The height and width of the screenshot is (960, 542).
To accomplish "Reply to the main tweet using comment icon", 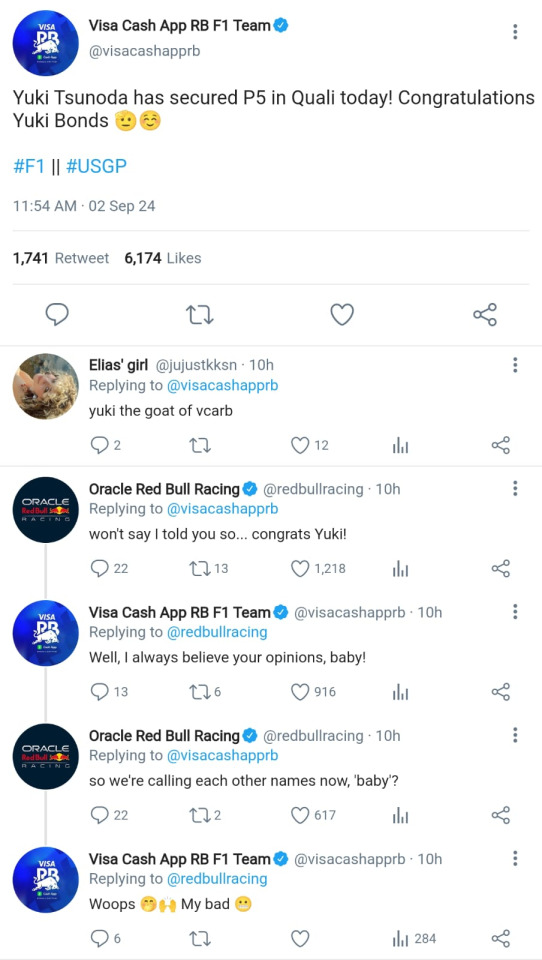I will 57,315.
